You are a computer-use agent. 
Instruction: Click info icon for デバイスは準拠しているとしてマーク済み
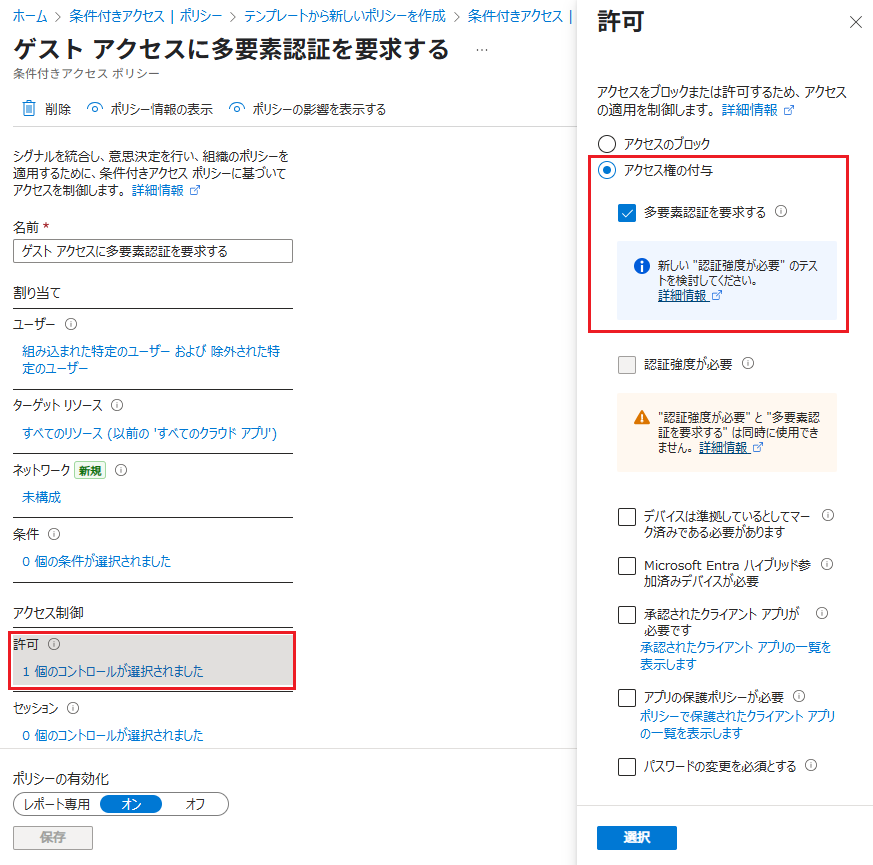click(828, 515)
